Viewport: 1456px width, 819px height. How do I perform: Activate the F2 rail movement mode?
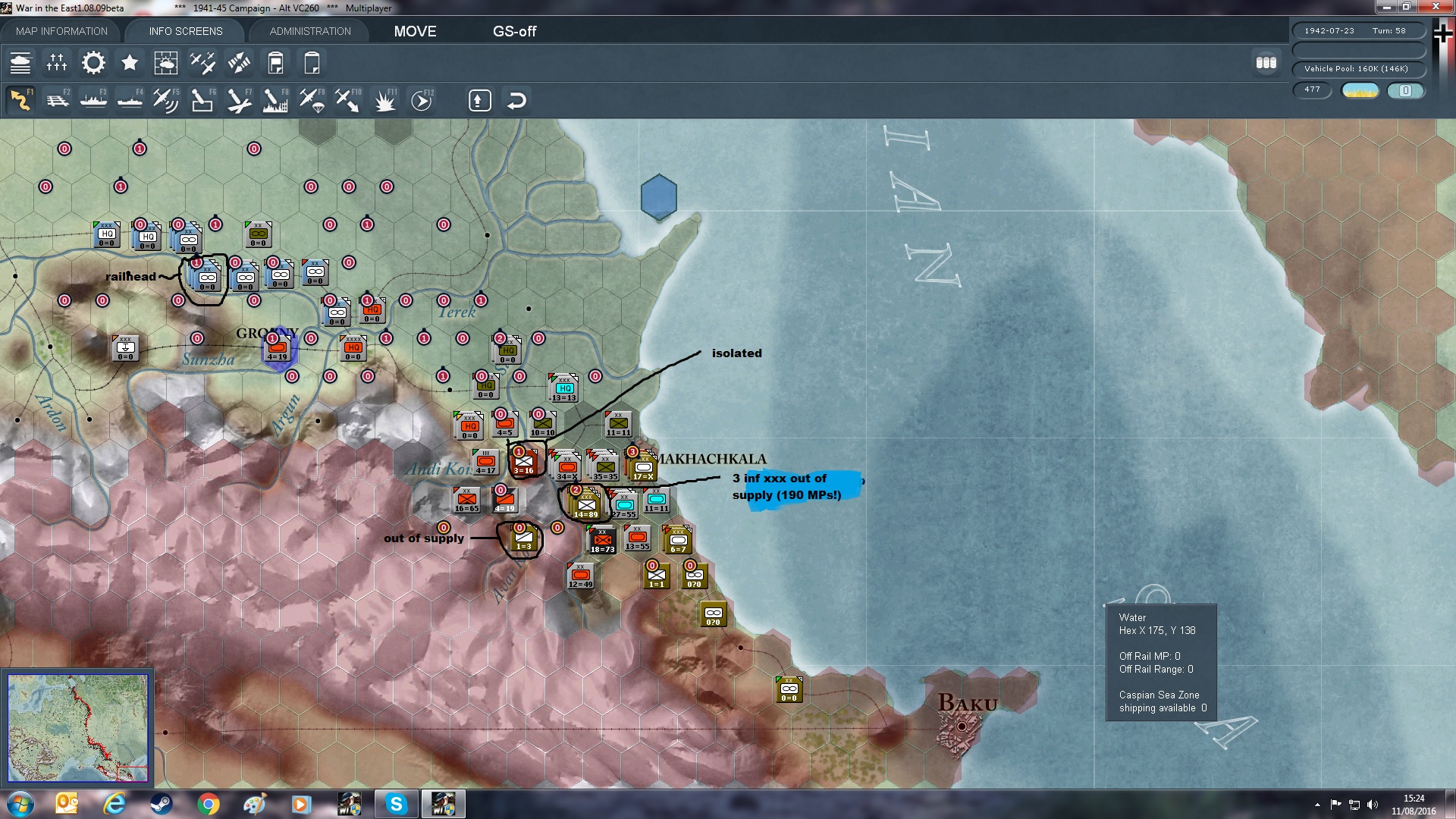click(x=57, y=100)
